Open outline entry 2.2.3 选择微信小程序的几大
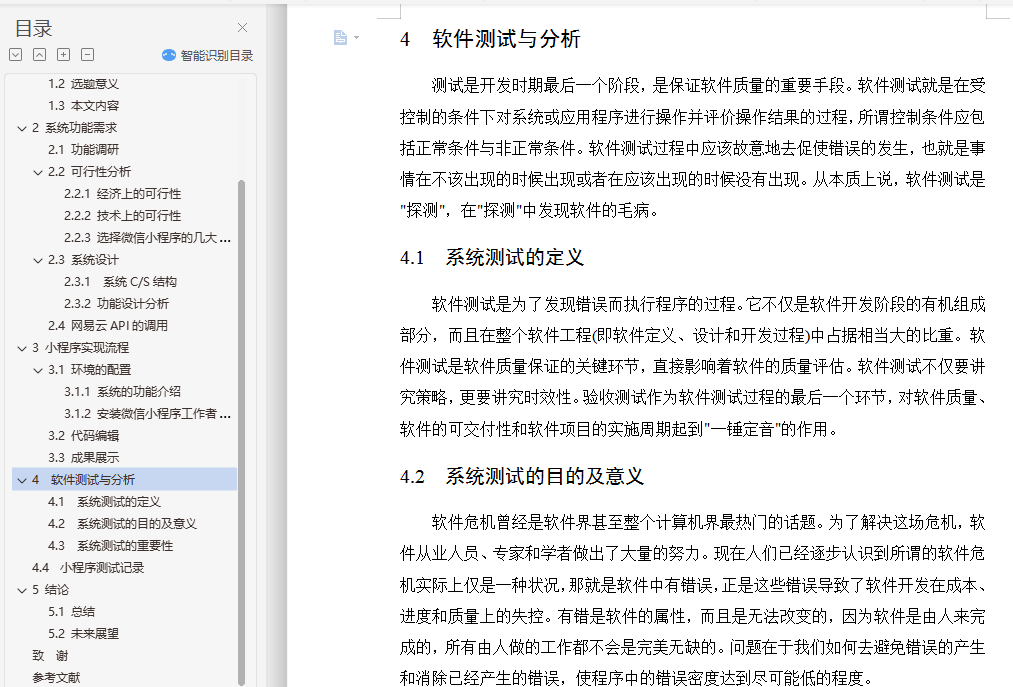Screen dimensions: 1013x687 [147, 238]
